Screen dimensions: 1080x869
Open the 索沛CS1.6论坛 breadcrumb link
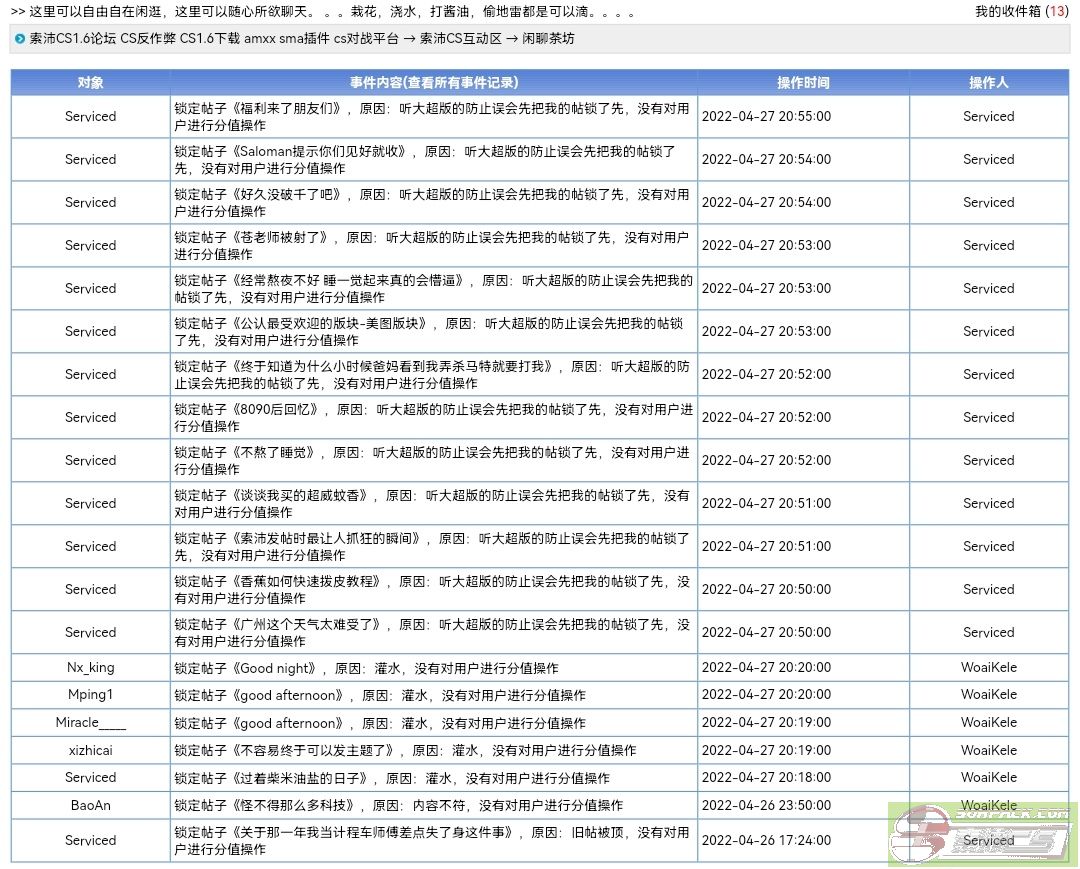click(73, 39)
